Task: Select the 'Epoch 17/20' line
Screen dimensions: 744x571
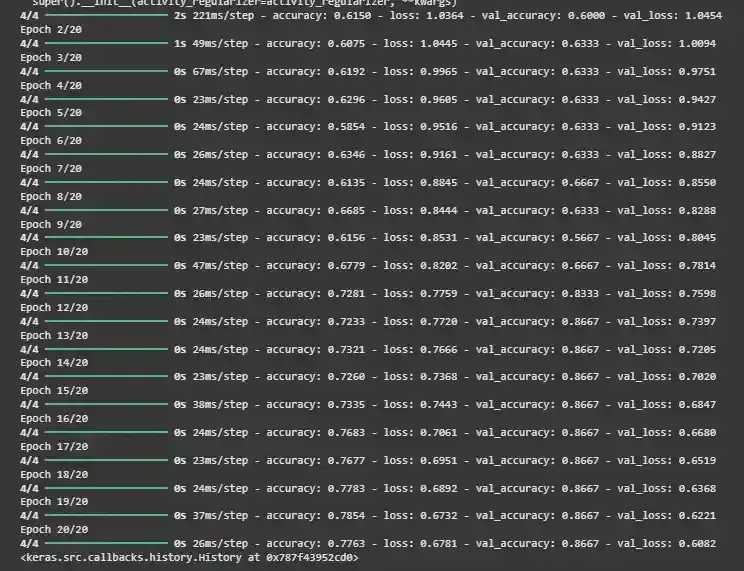Action: (54, 447)
